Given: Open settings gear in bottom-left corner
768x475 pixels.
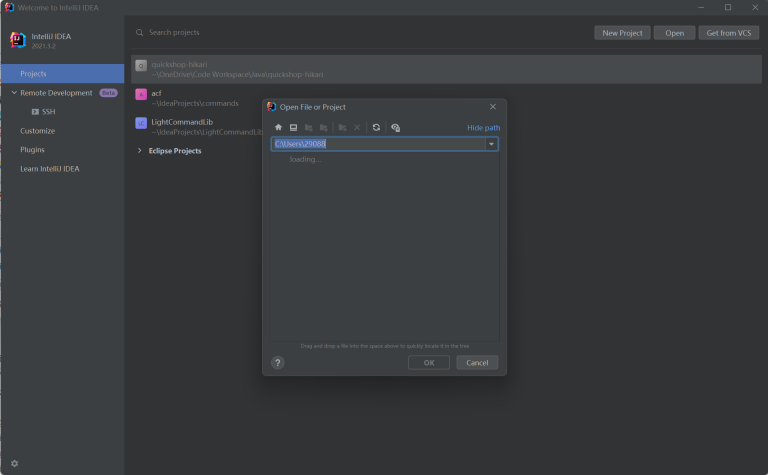Looking at the screenshot, I should tap(14, 463).
